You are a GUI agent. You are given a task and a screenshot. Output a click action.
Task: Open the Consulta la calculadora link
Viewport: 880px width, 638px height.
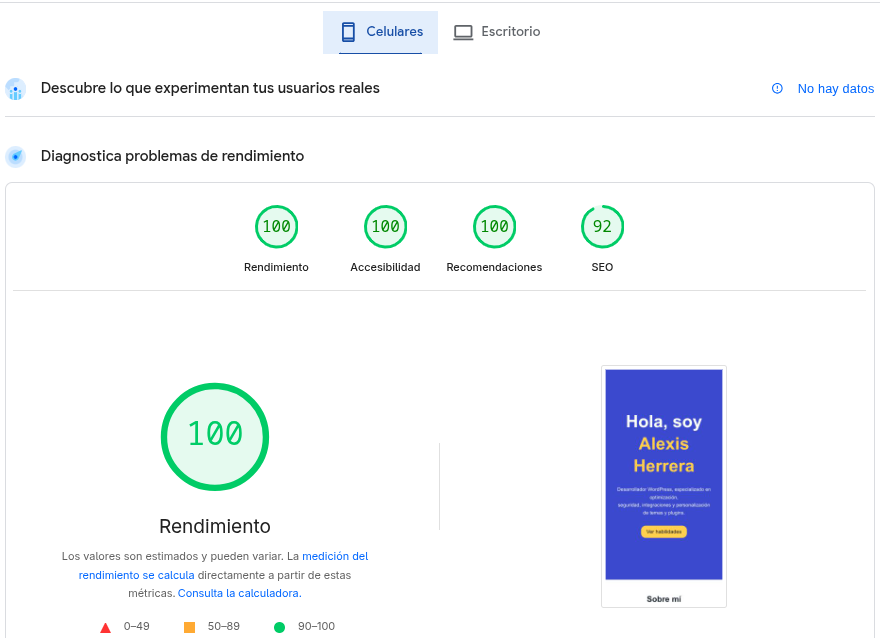239,592
